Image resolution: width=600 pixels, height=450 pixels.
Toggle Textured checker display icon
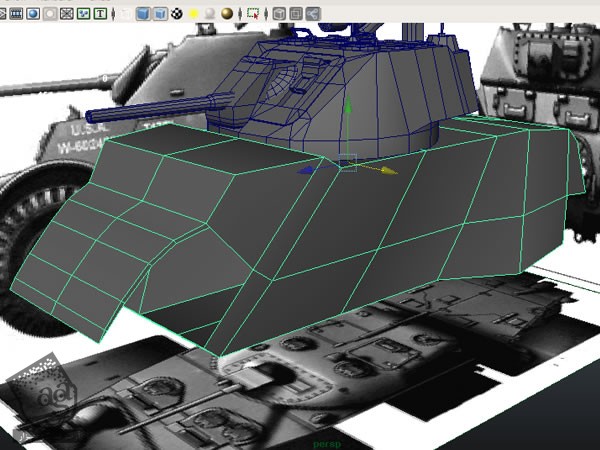(177, 14)
